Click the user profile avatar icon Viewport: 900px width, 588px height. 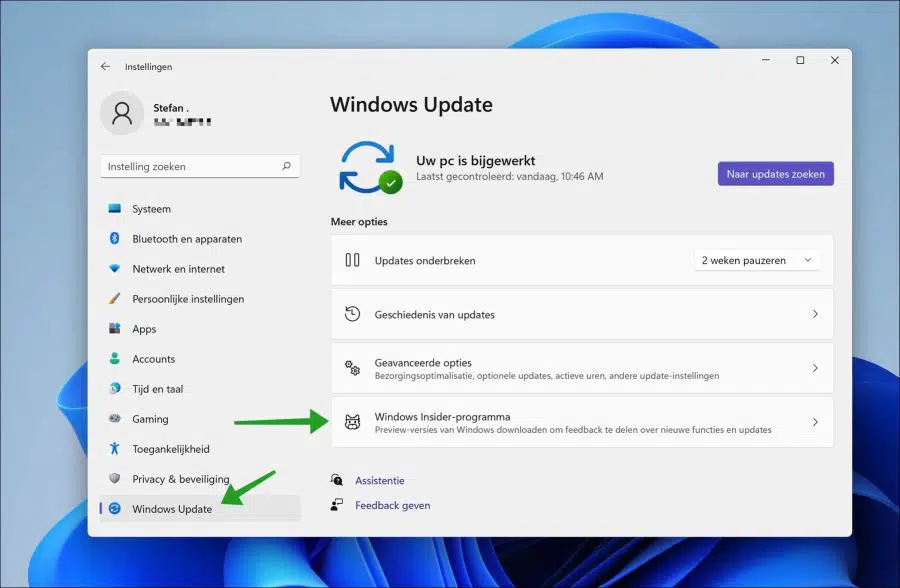pyautogui.click(x=122, y=113)
